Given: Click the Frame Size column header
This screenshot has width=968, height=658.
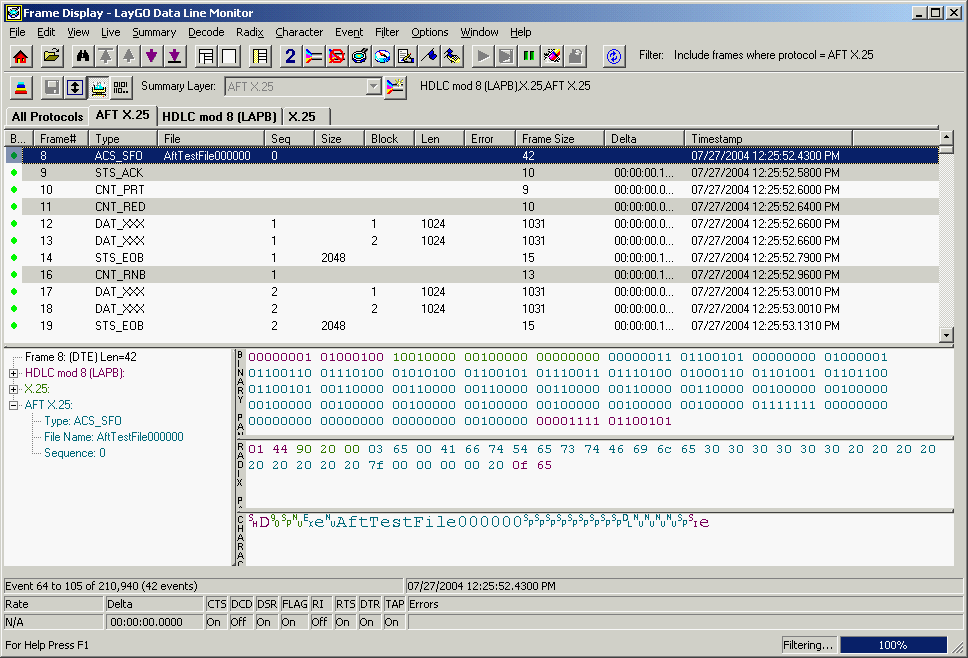Looking at the screenshot, I should click(x=559, y=139).
